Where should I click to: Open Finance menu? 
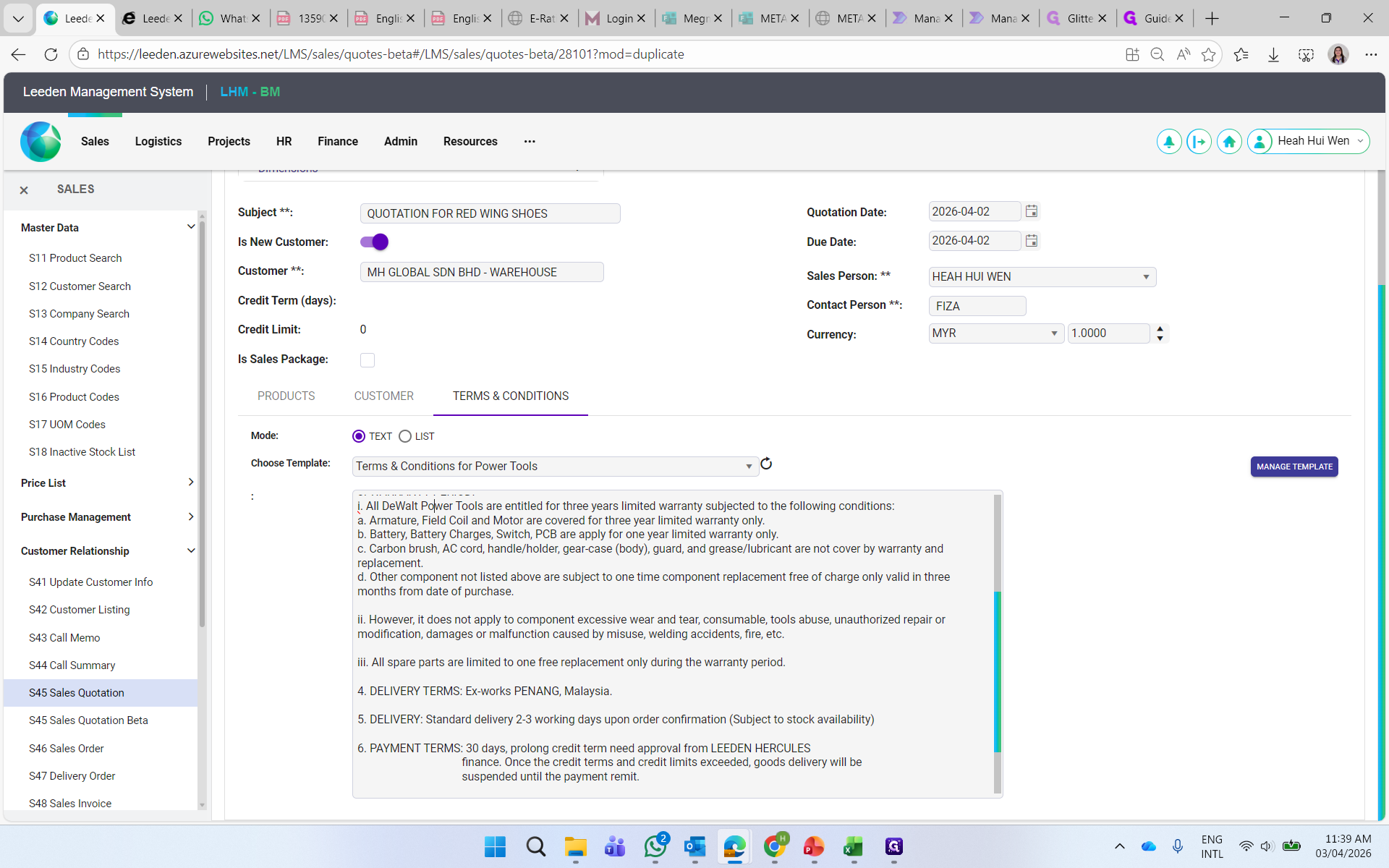click(x=338, y=142)
